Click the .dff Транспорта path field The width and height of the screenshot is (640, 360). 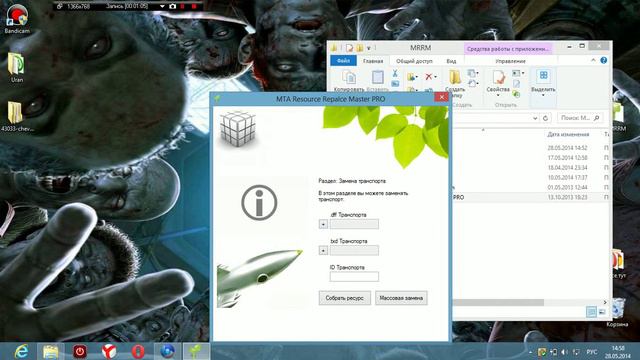pyautogui.click(x=354, y=224)
